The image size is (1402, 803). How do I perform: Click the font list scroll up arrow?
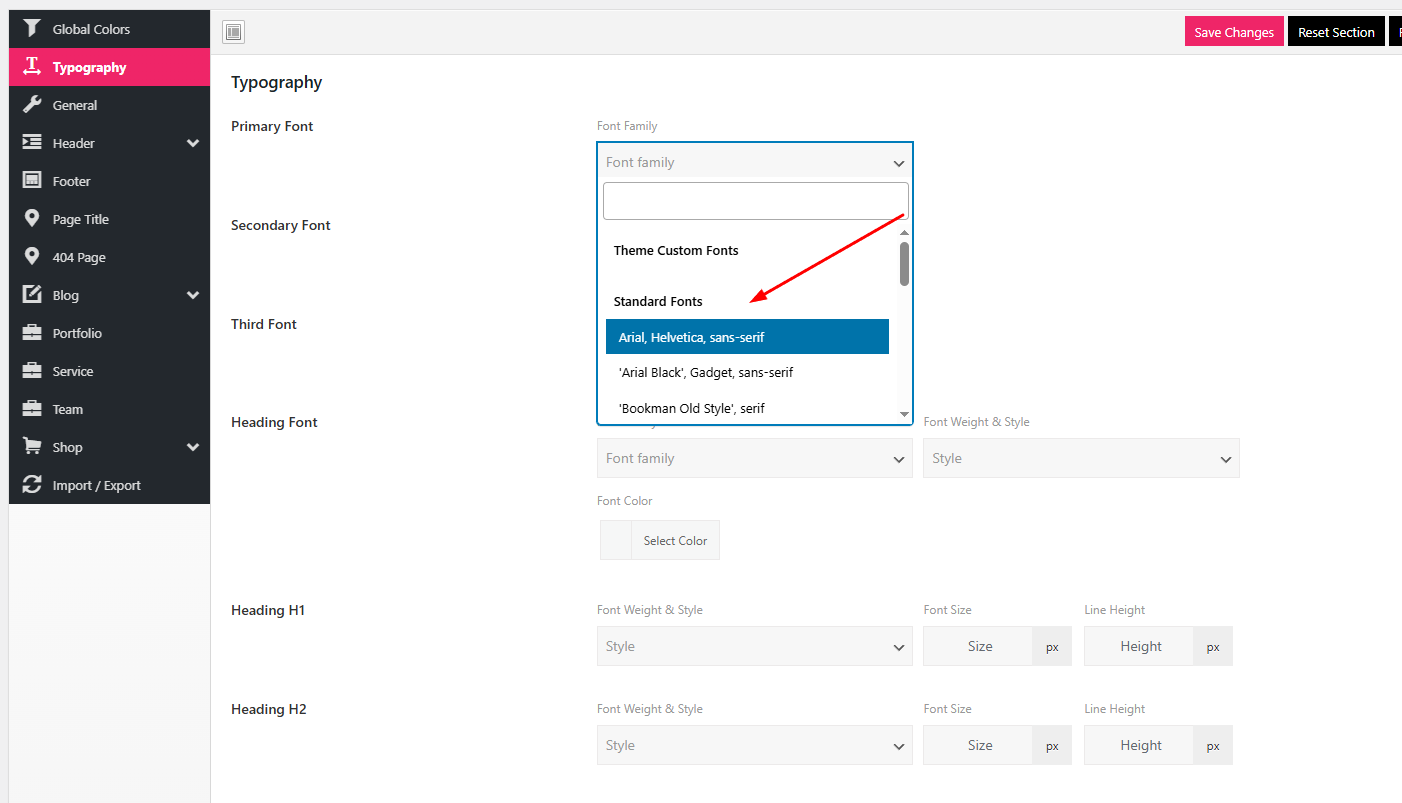(904, 233)
